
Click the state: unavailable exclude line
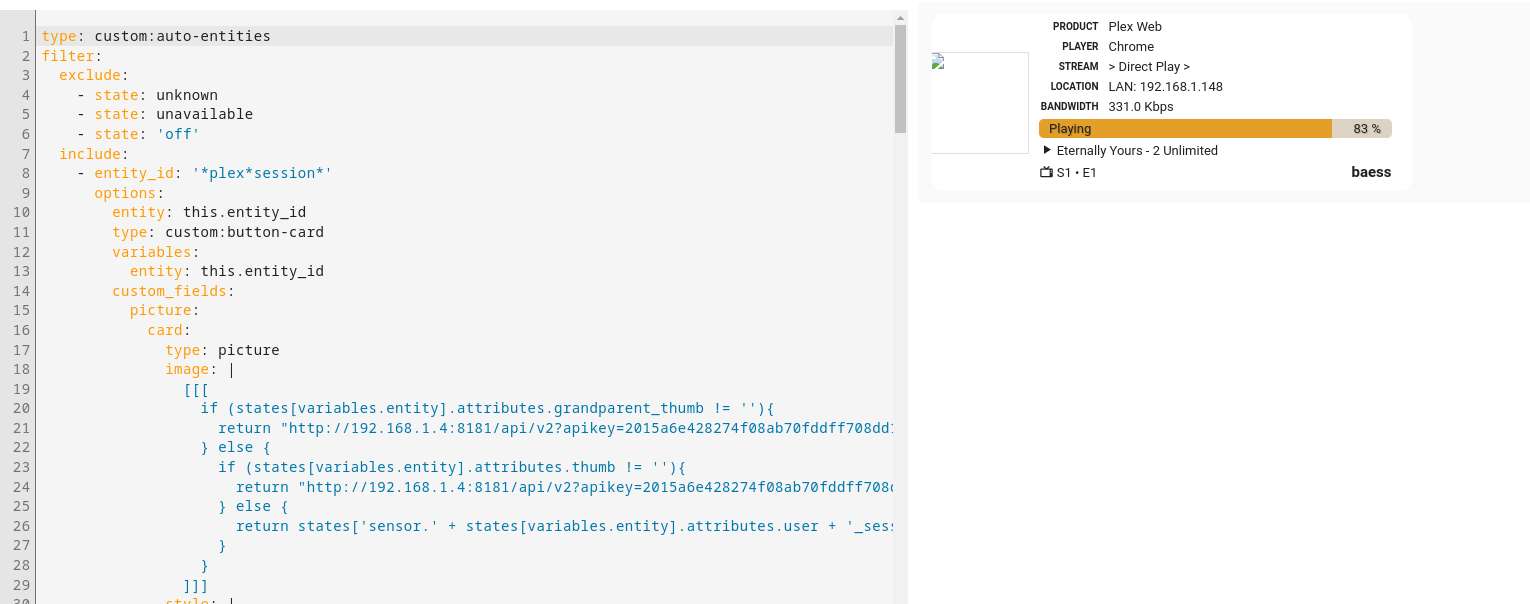click(x=173, y=114)
